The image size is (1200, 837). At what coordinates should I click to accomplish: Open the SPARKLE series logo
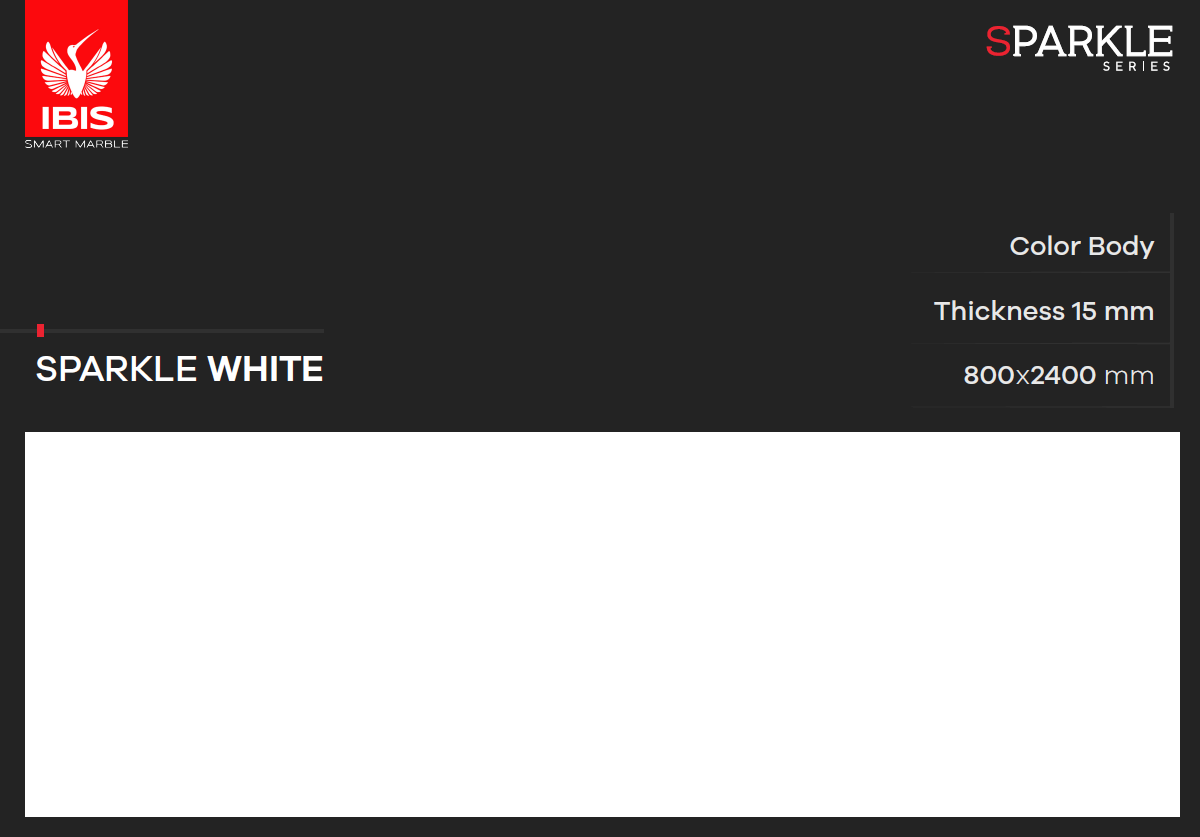tap(1079, 47)
